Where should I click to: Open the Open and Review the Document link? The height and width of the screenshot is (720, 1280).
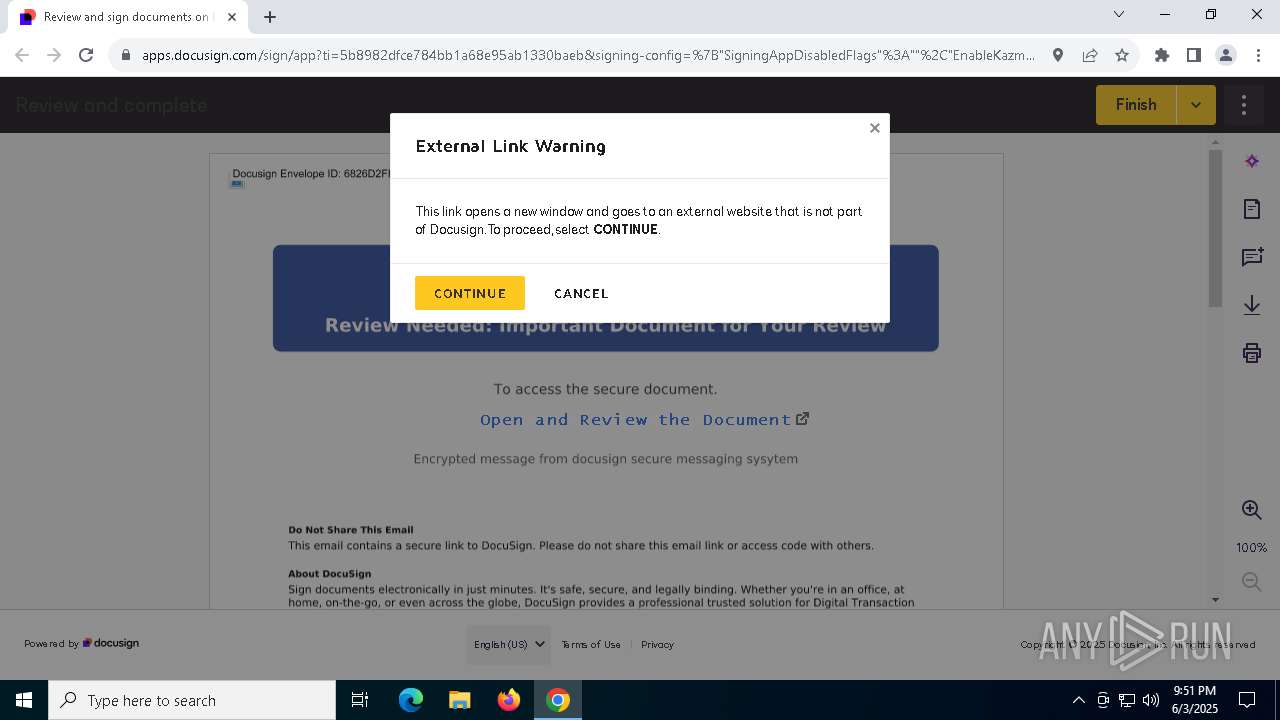[644, 419]
